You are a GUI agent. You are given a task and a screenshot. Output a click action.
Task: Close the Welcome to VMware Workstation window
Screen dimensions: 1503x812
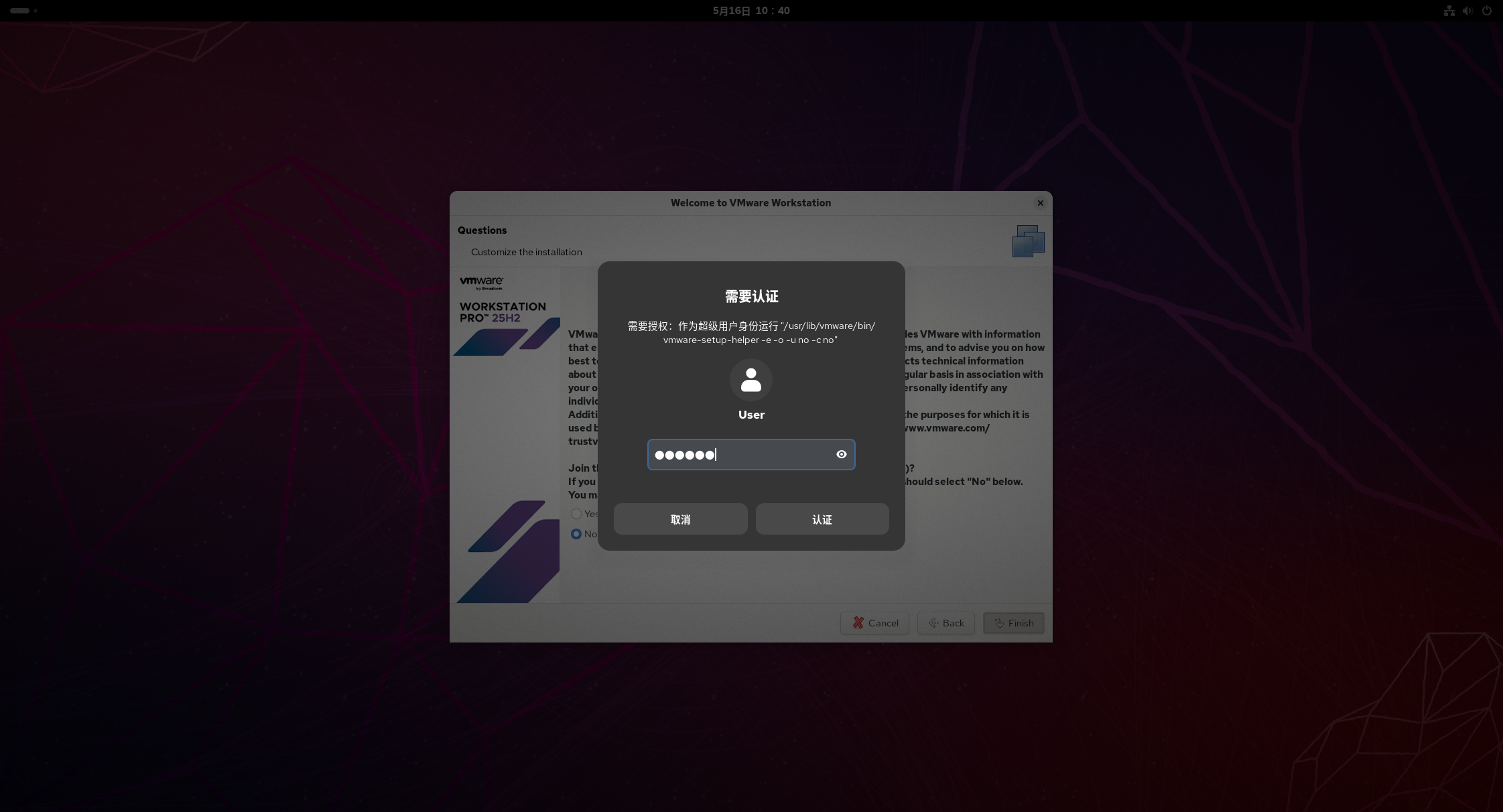pos(1040,203)
